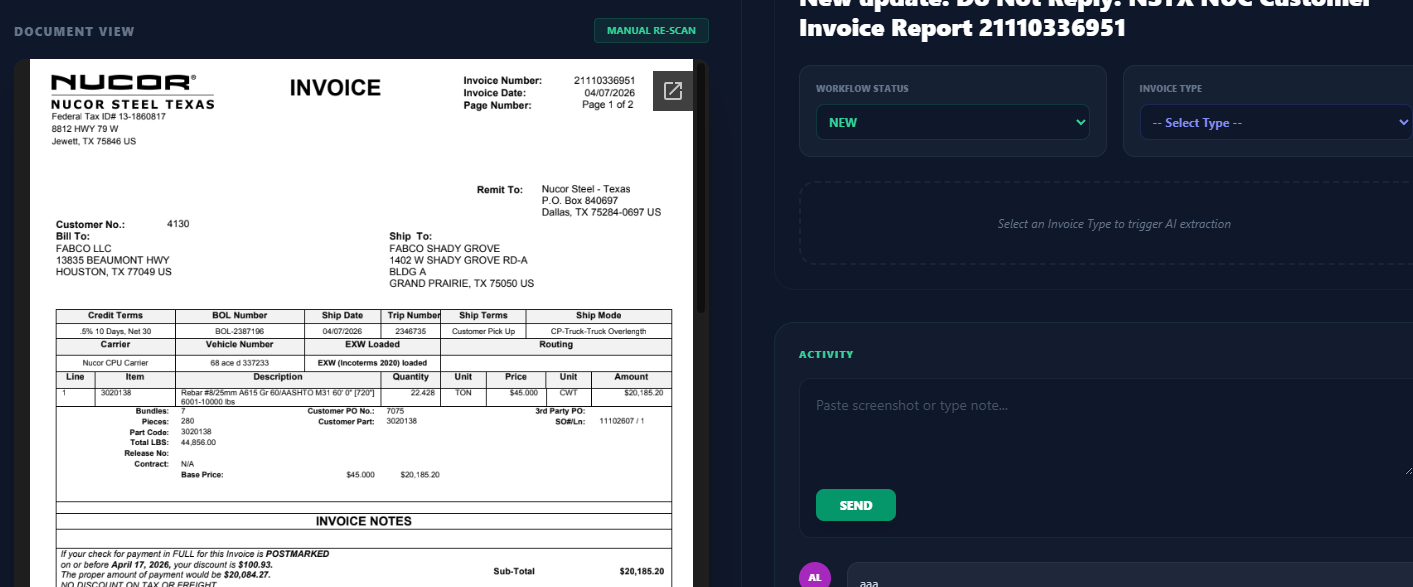1413x587 pixels.
Task: Click the line item amount $20,185.20
Action: (x=643, y=393)
